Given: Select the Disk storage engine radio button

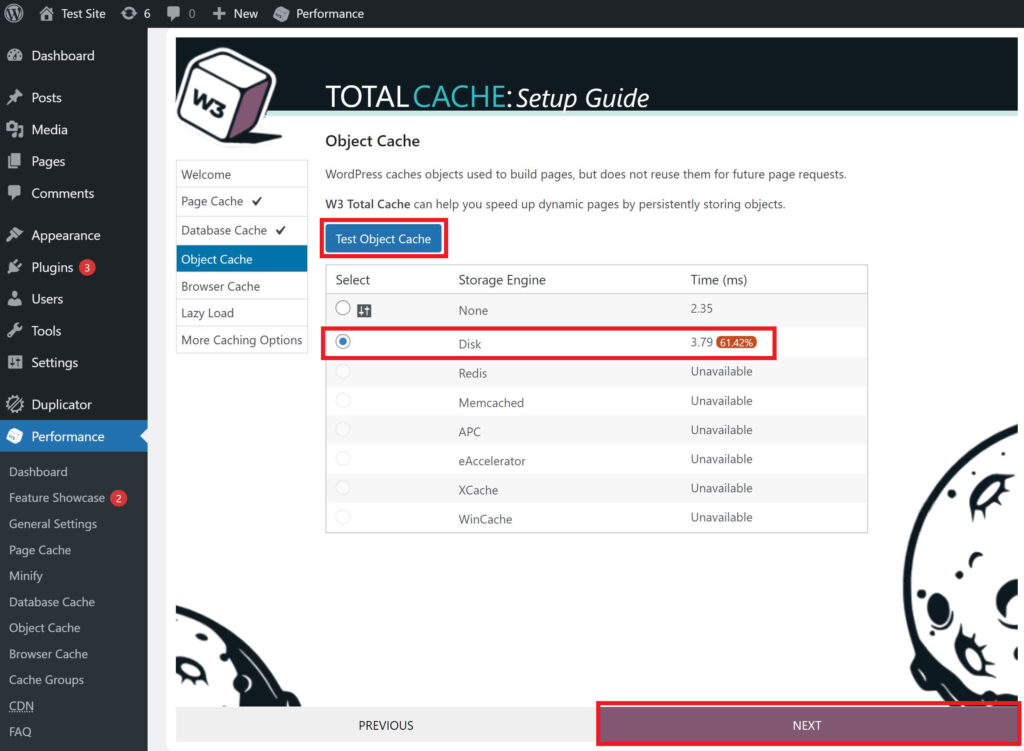Looking at the screenshot, I should point(343,342).
